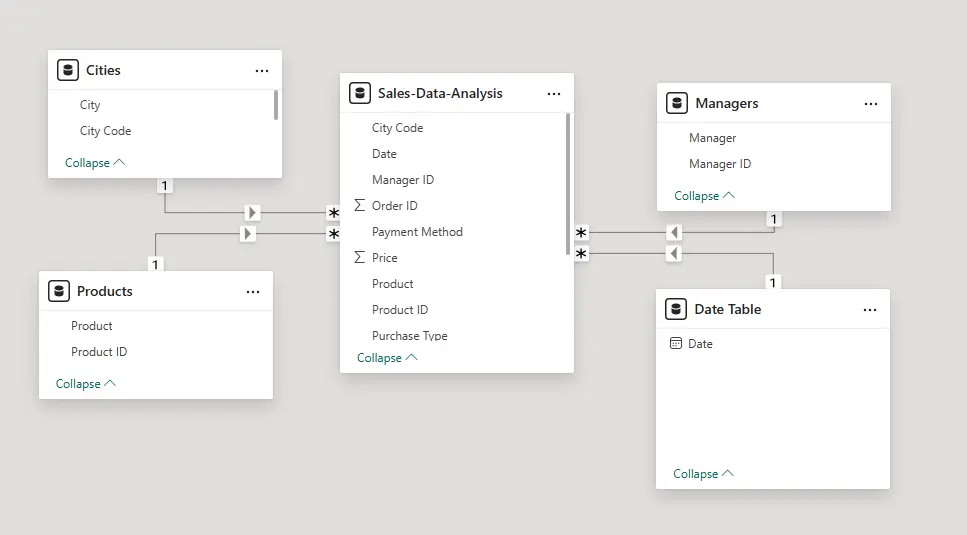Click the 1 cardinality marker under Cities table
The image size is (967, 535).
click(164, 186)
